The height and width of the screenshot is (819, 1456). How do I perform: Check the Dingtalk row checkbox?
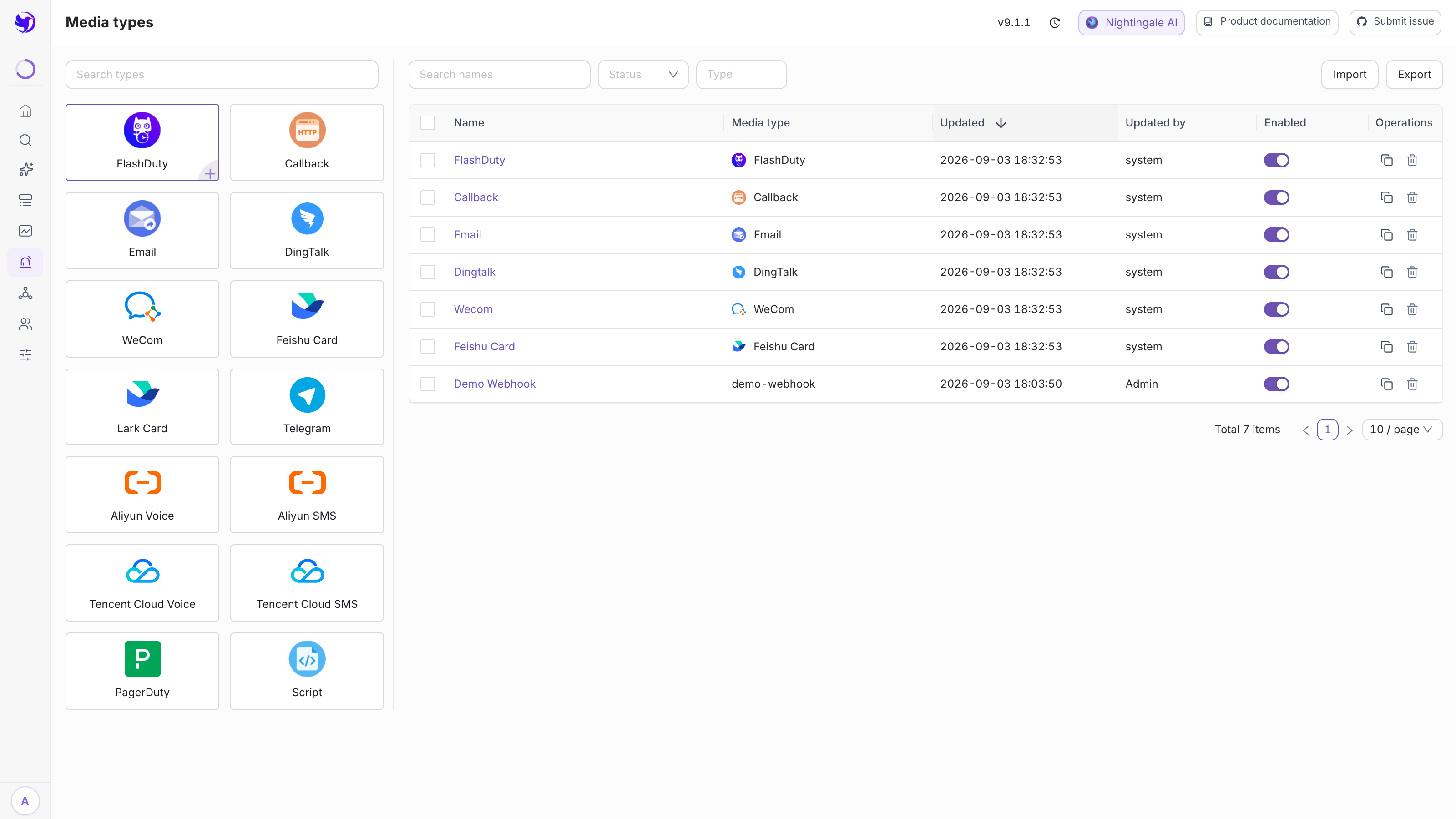(428, 272)
